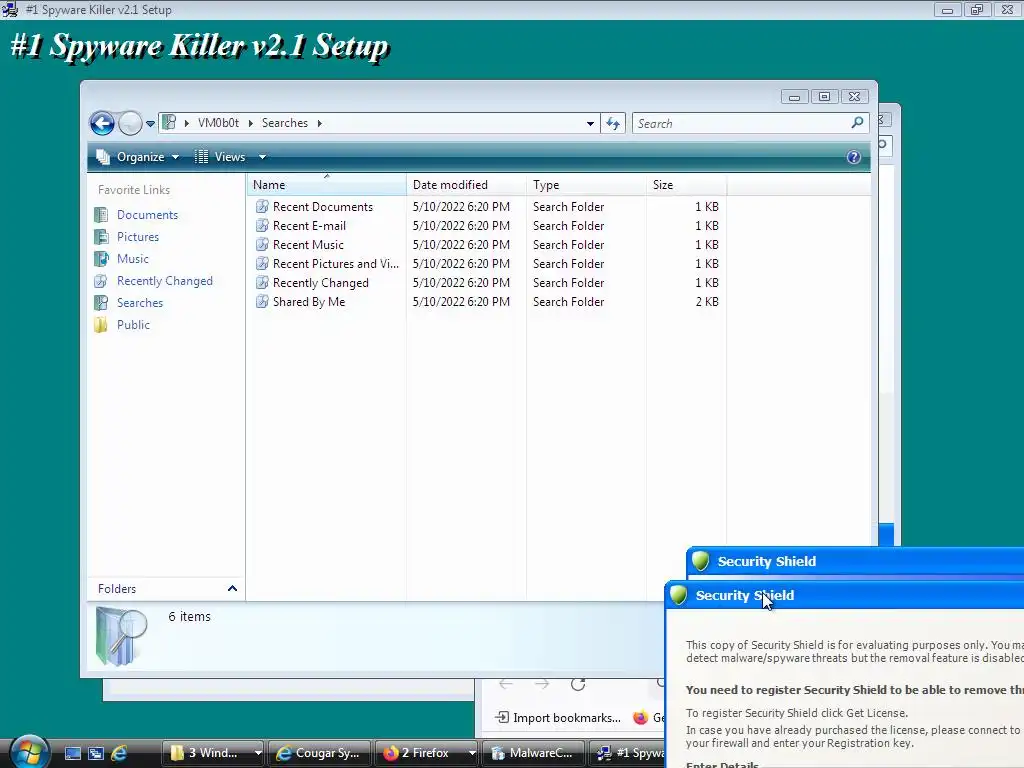The width and height of the screenshot is (1024, 768).
Task: Sort by the Name column header
Action: tap(327, 185)
